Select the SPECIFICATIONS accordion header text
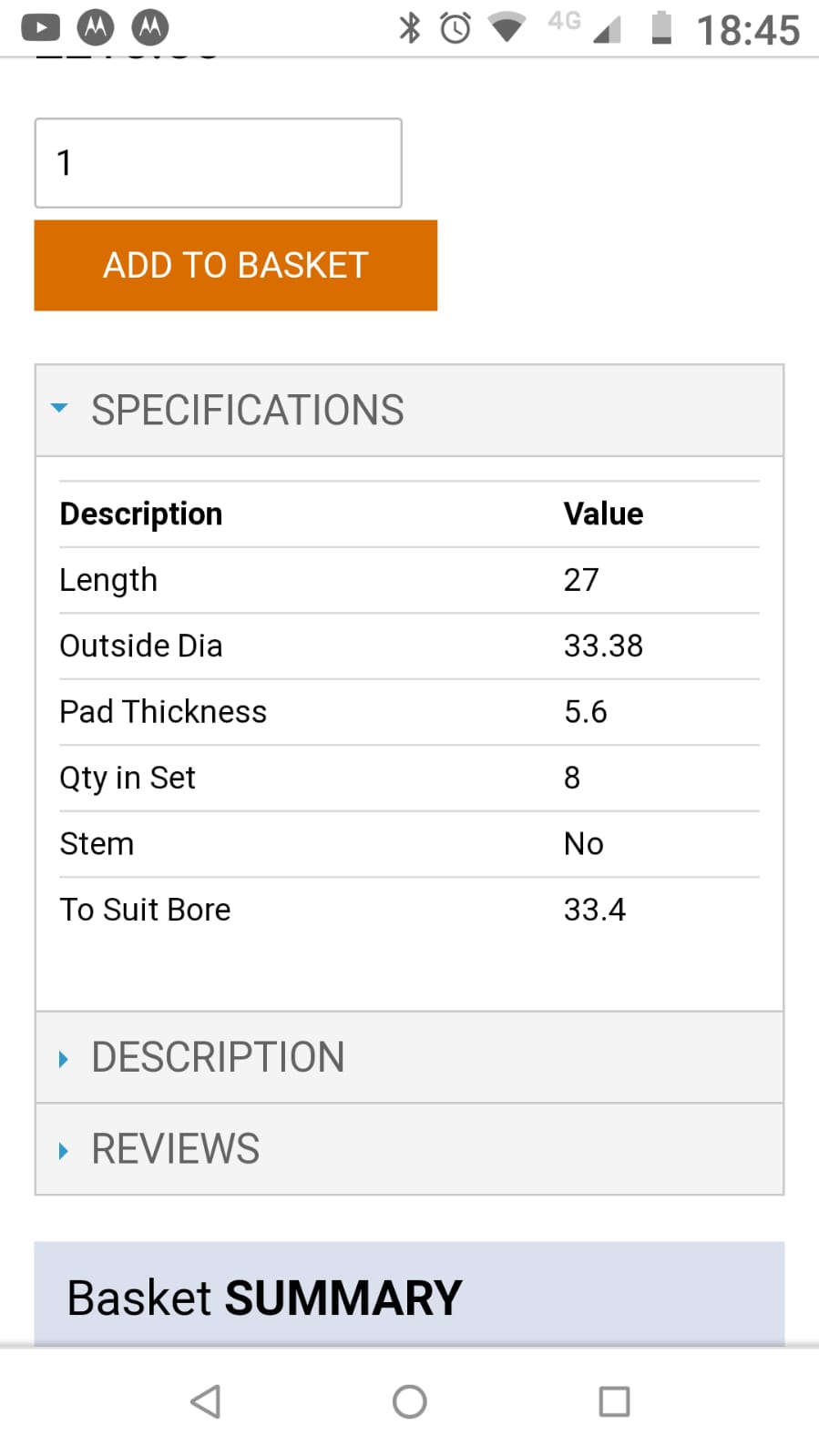 pos(248,410)
